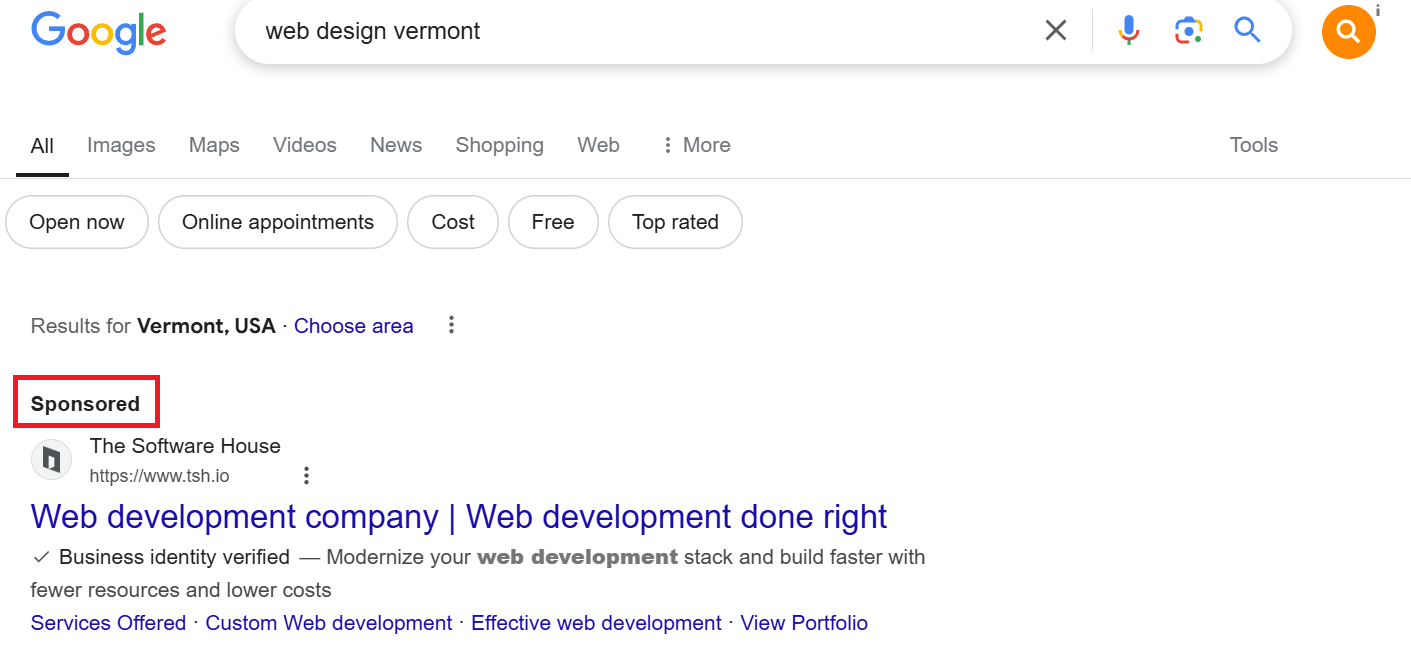Screen dimensions: 1411x652
Task: Open options menu beside Choose area
Action: pyautogui.click(x=452, y=325)
